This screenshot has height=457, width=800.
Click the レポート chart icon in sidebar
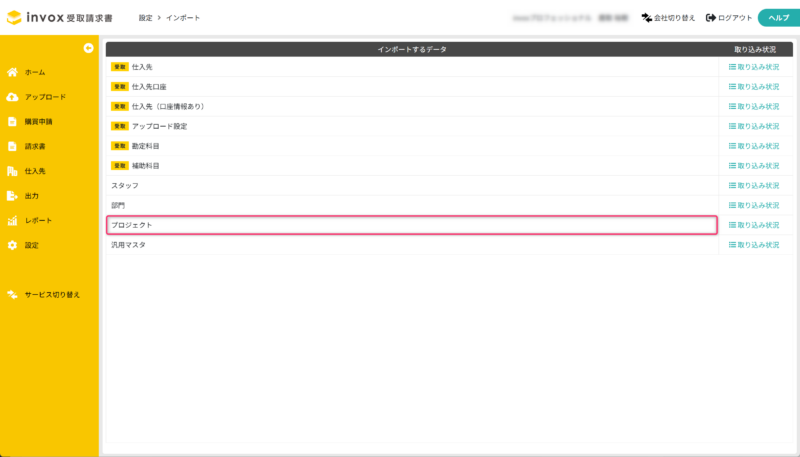pos(12,220)
